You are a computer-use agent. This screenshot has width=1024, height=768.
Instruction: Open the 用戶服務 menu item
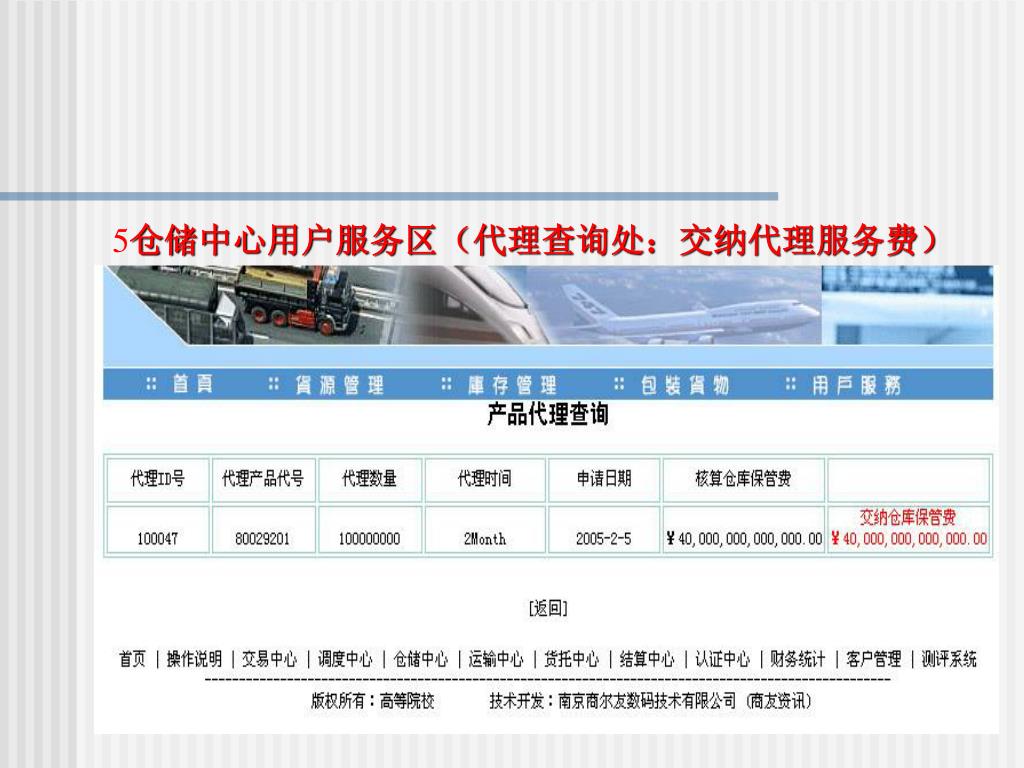[856, 385]
